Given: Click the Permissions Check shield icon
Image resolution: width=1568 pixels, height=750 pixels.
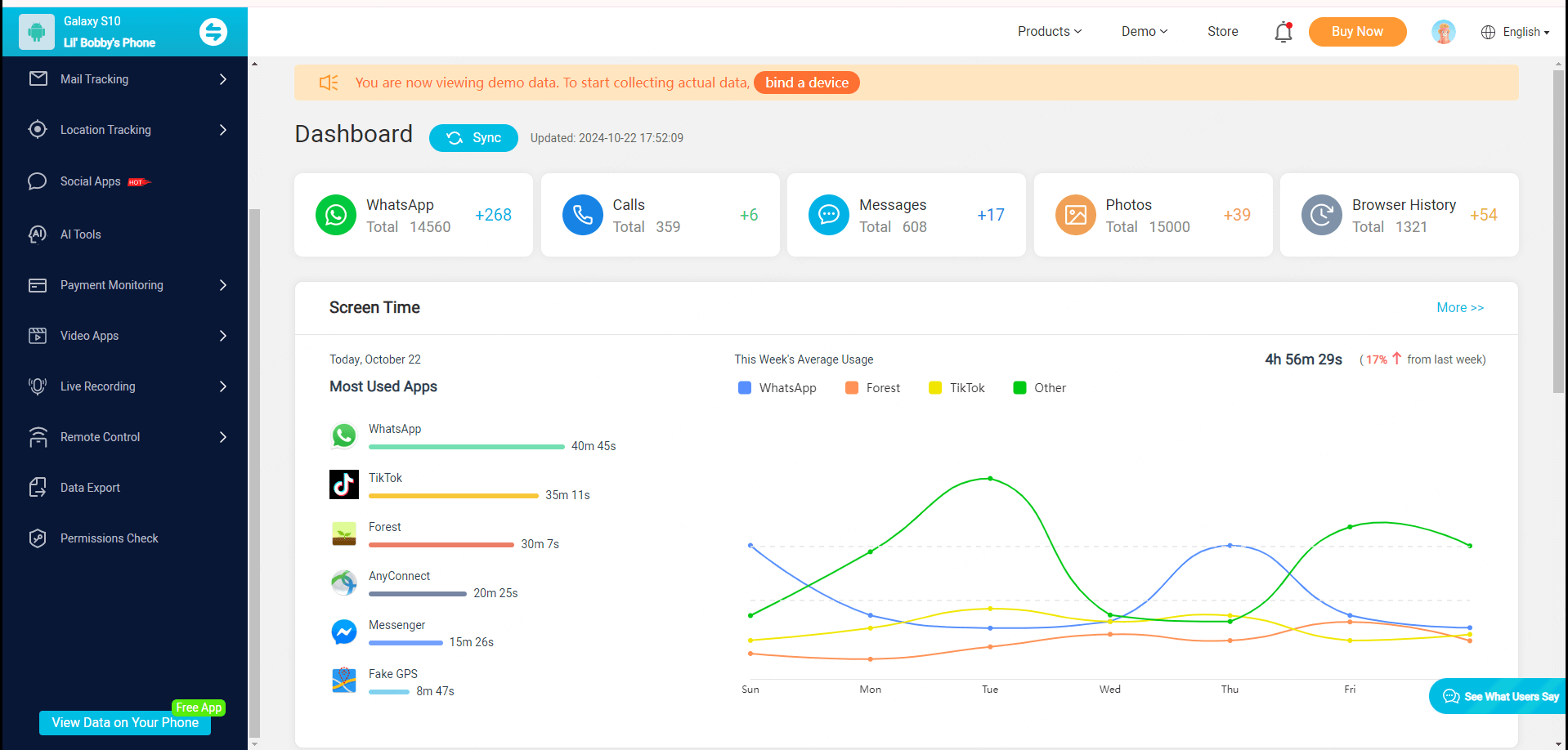Looking at the screenshot, I should 38,538.
